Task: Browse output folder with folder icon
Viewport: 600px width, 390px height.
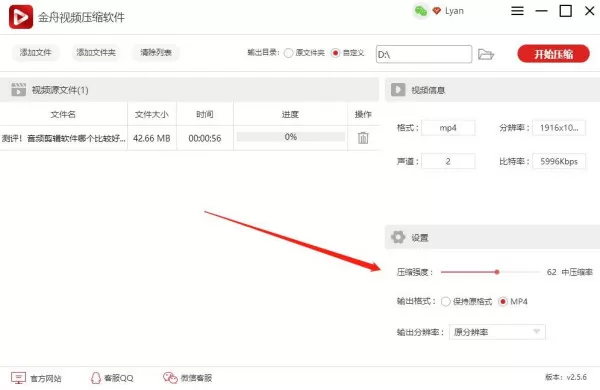Action: click(486, 54)
